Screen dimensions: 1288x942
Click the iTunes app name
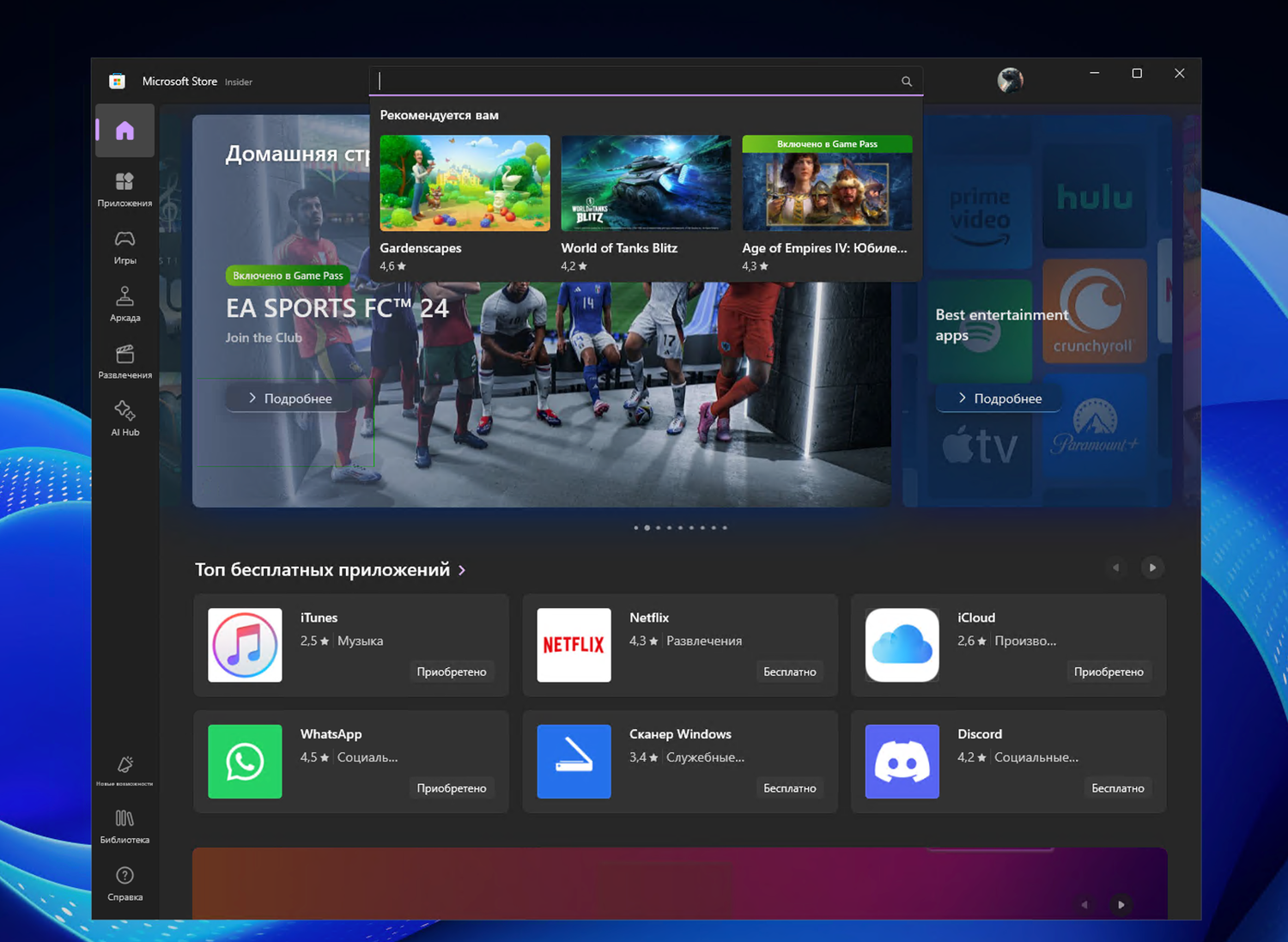(319, 617)
